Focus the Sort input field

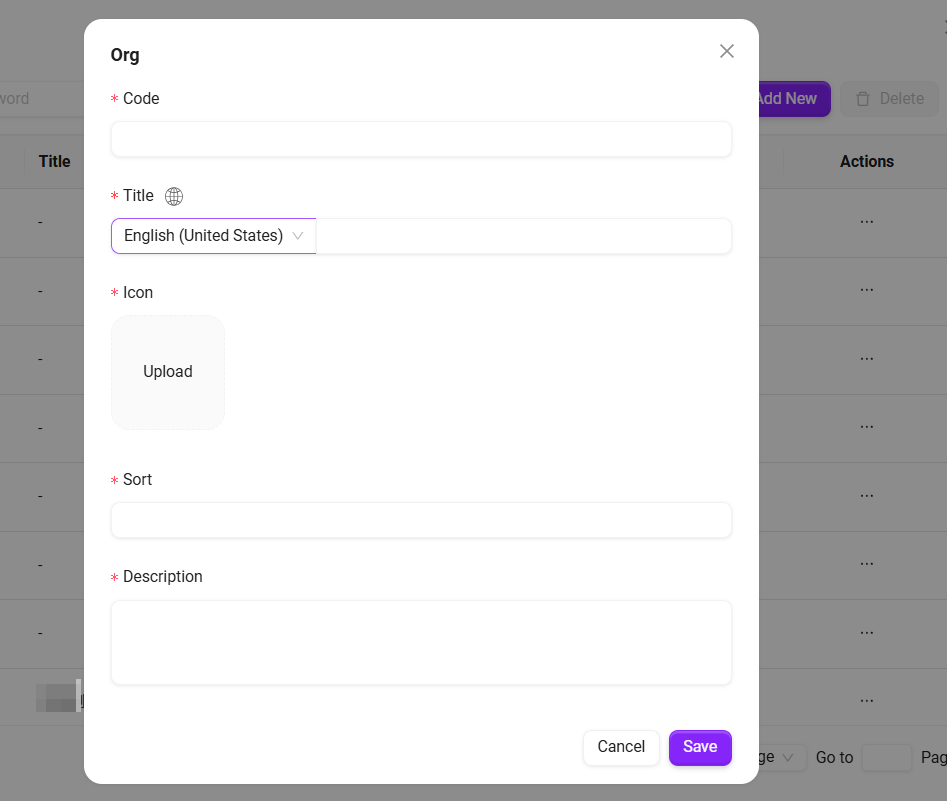(421, 520)
